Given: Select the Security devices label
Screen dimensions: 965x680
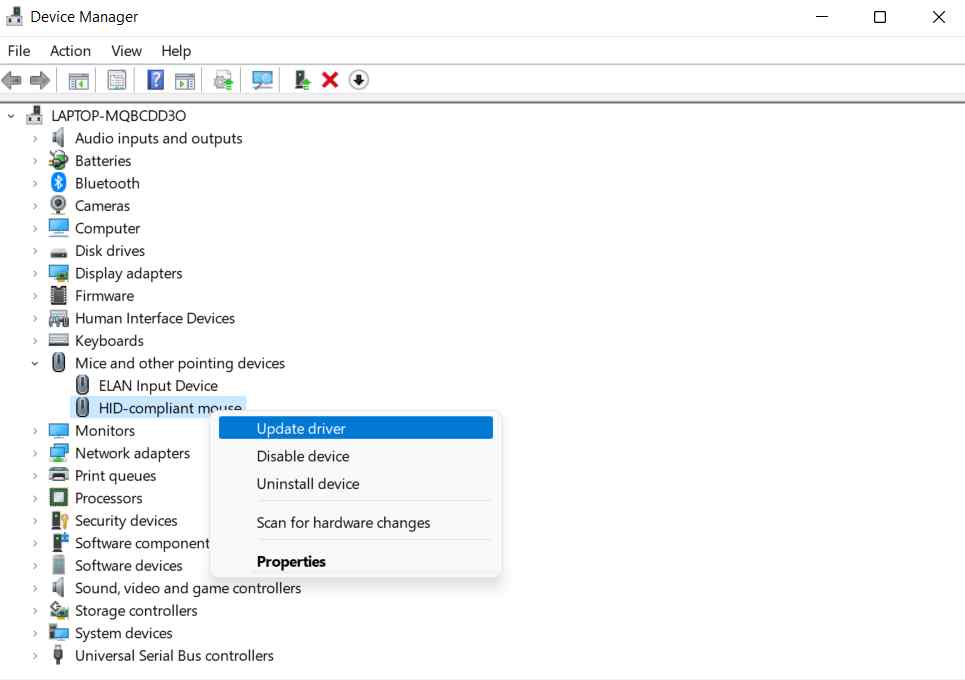Looking at the screenshot, I should 126,521.
